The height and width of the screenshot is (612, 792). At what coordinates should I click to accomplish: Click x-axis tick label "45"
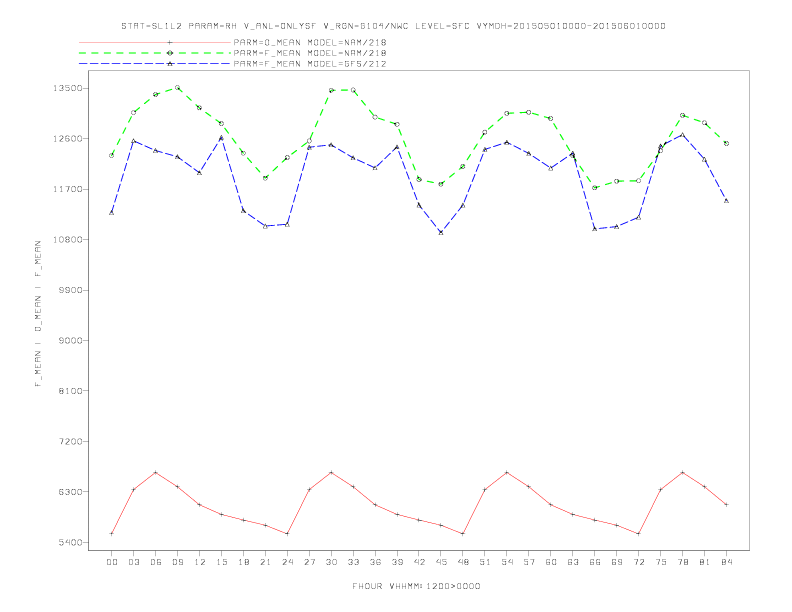(441, 562)
